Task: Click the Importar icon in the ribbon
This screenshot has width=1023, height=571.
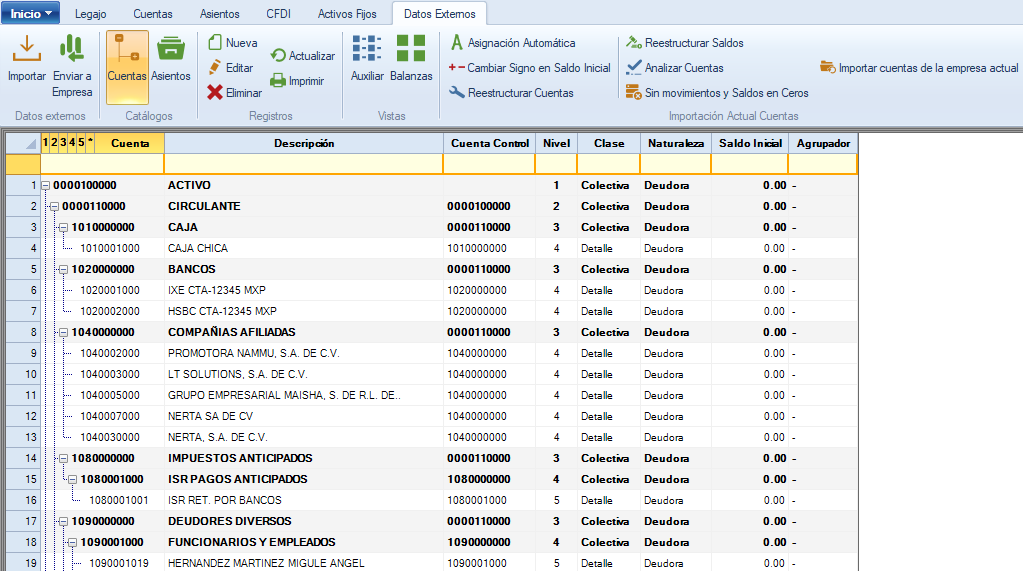Action: pyautogui.click(x=26, y=49)
